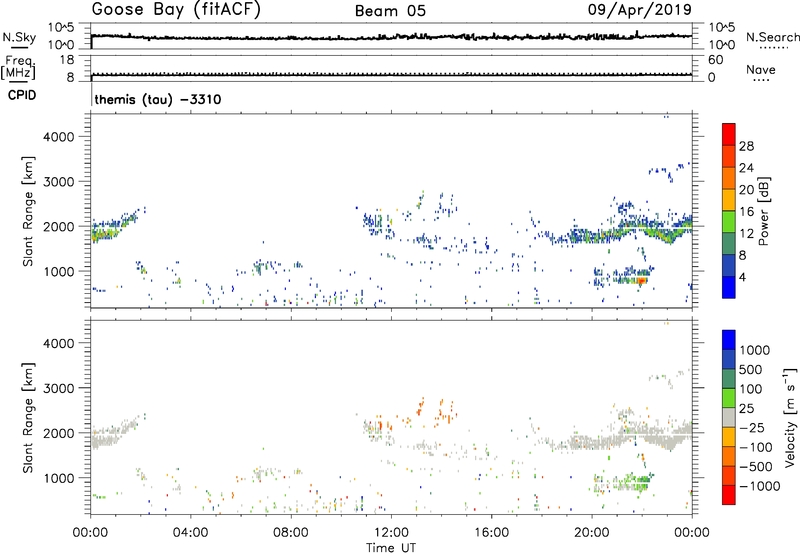The width and height of the screenshot is (800, 554).
Task: Click the power panel 'Slant Range [km]' label
Action: [x=28, y=211]
